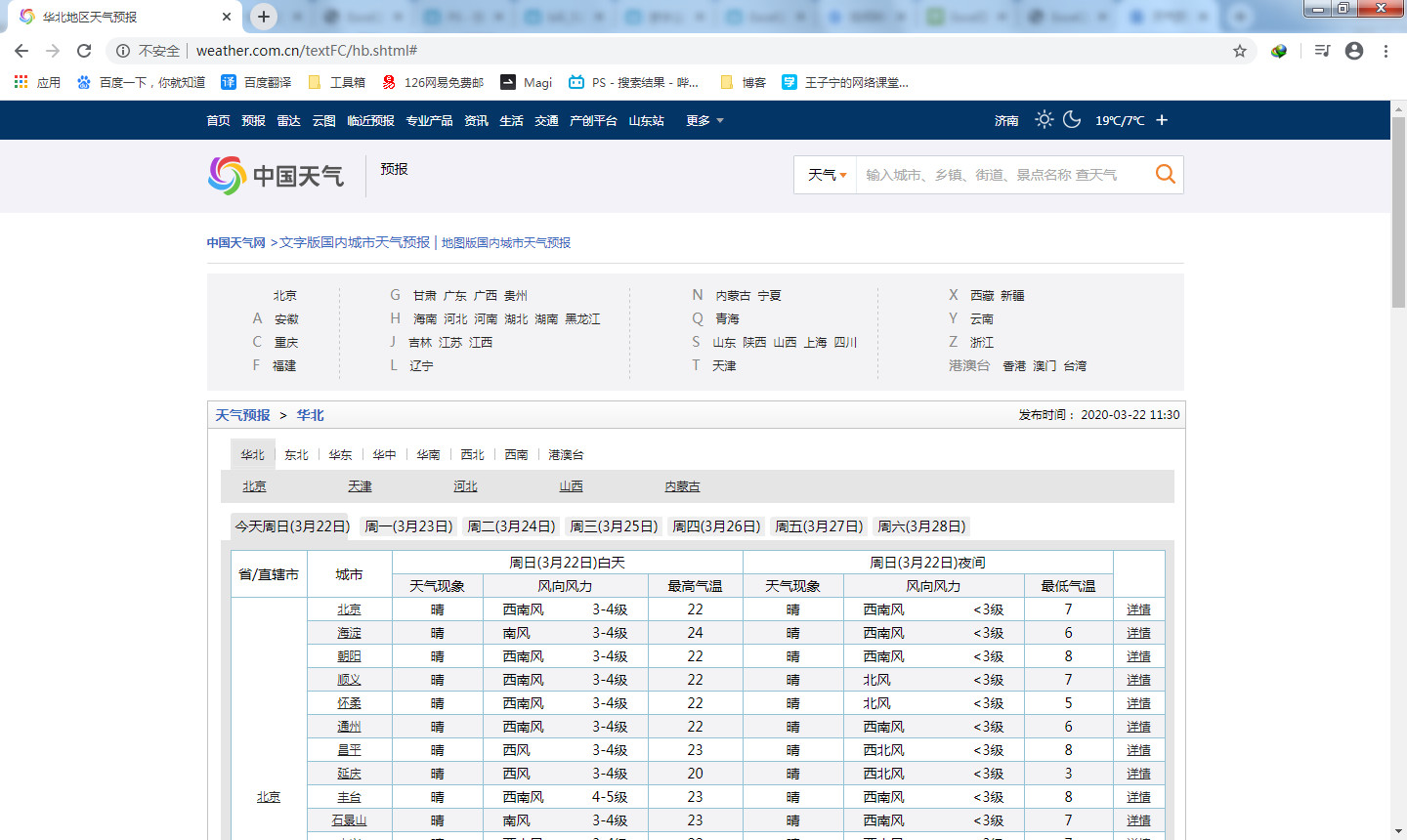Click the sun weather icon in header
This screenshot has height=840, width=1407.
click(x=1045, y=119)
